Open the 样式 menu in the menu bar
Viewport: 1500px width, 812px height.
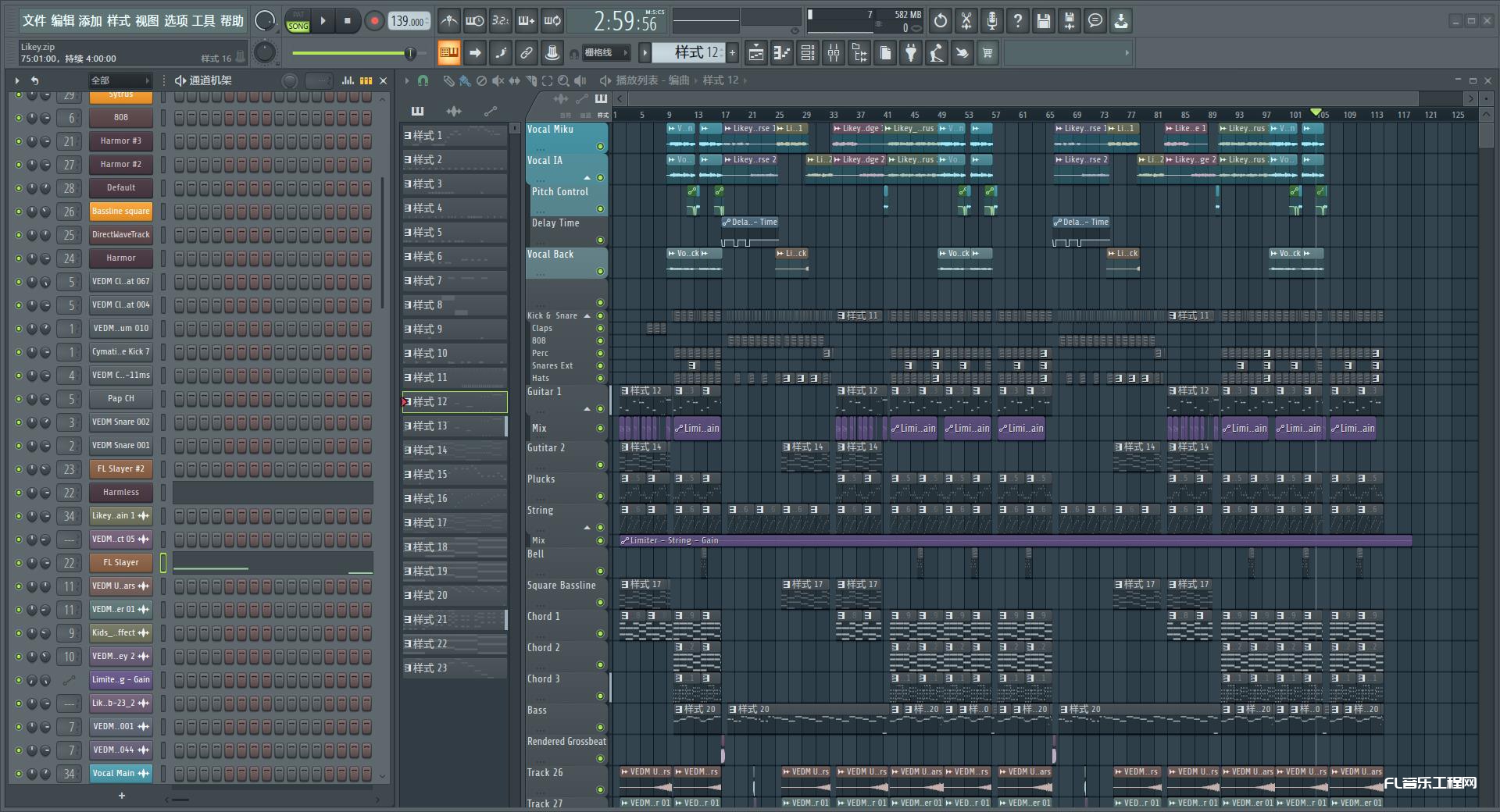pyautogui.click(x=118, y=21)
